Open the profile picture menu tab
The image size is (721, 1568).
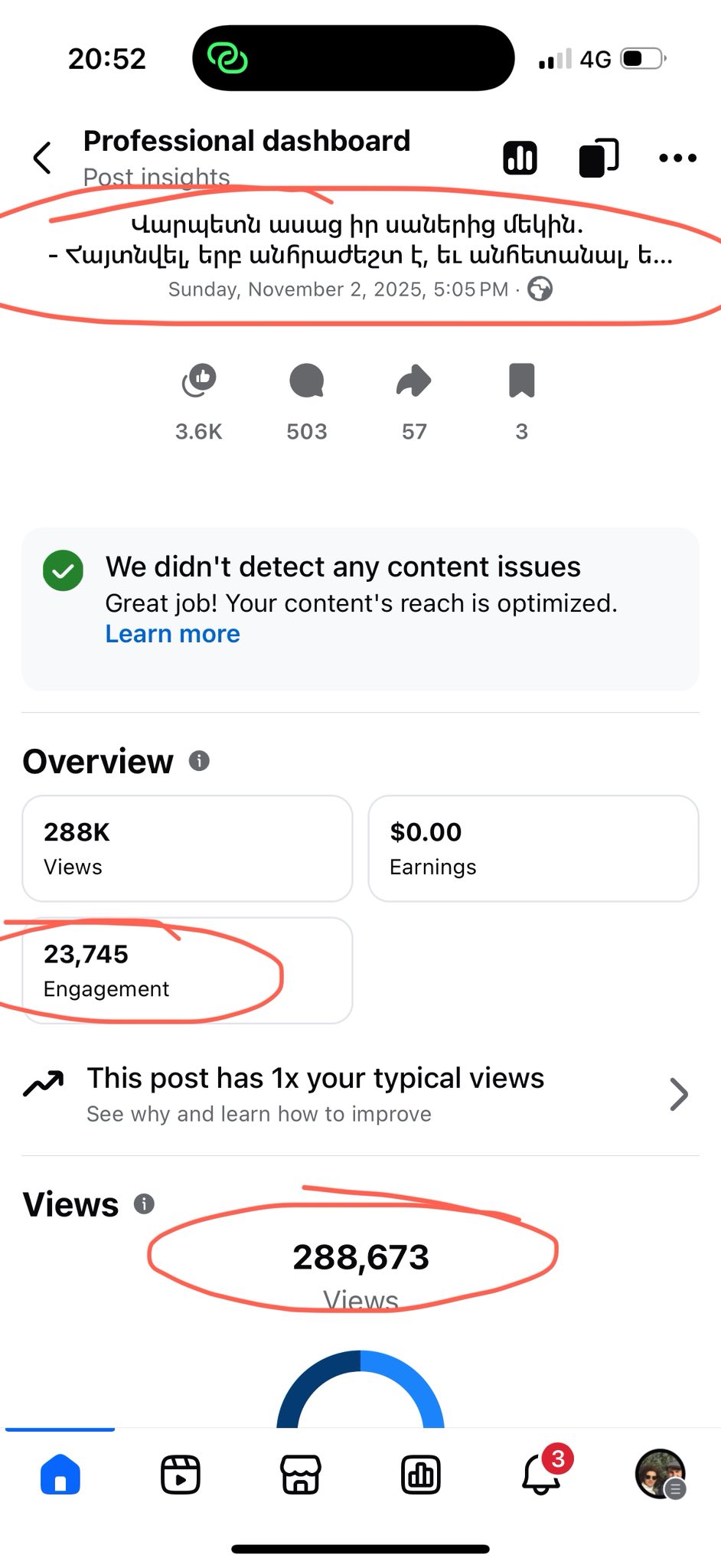(661, 1474)
